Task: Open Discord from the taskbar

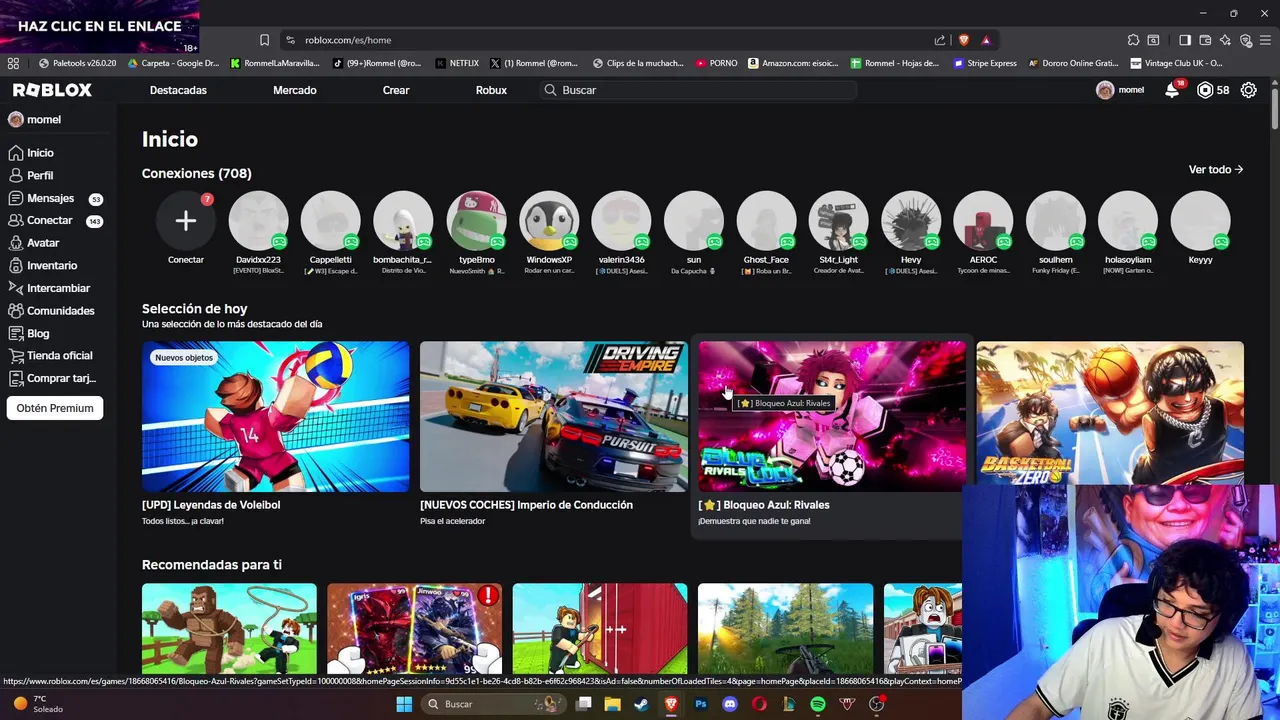Action: [730, 704]
